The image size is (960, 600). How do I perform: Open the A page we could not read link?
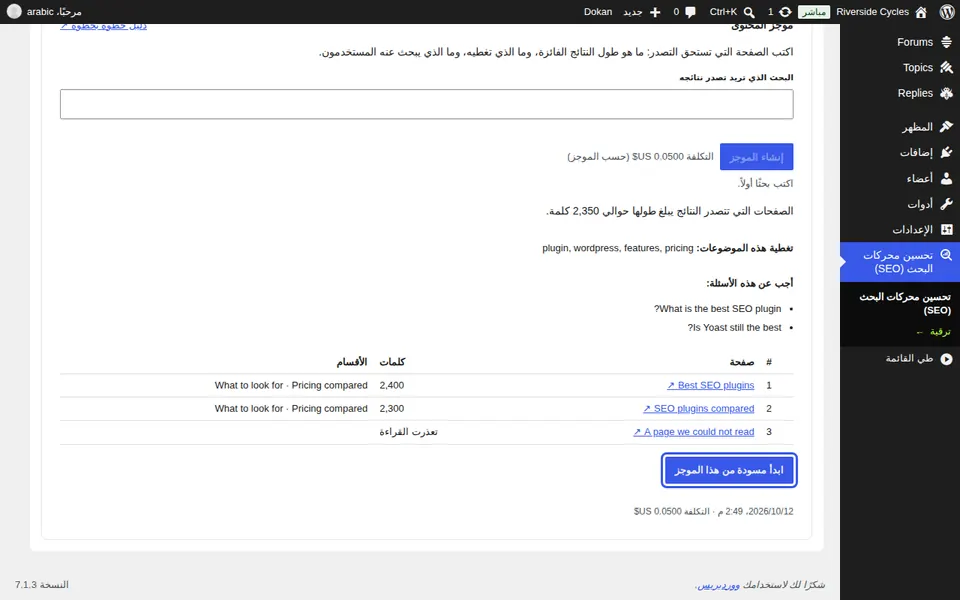pos(694,432)
